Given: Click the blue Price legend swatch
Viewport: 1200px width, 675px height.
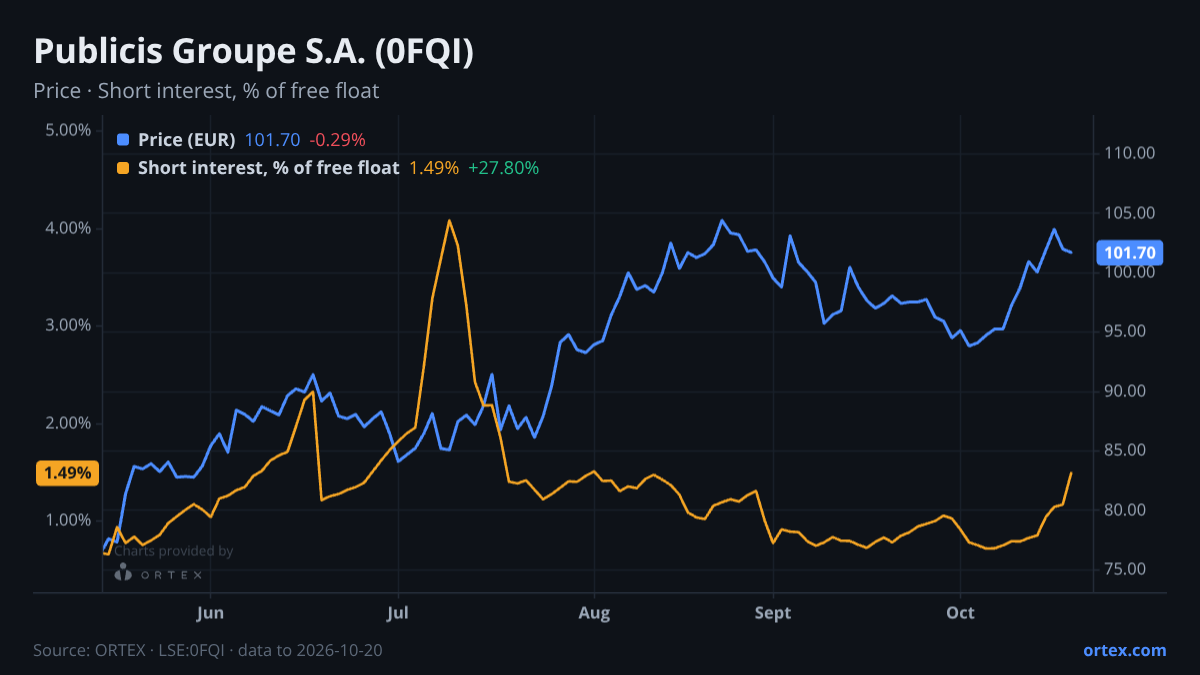Looking at the screenshot, I should [x=124, y=140].
